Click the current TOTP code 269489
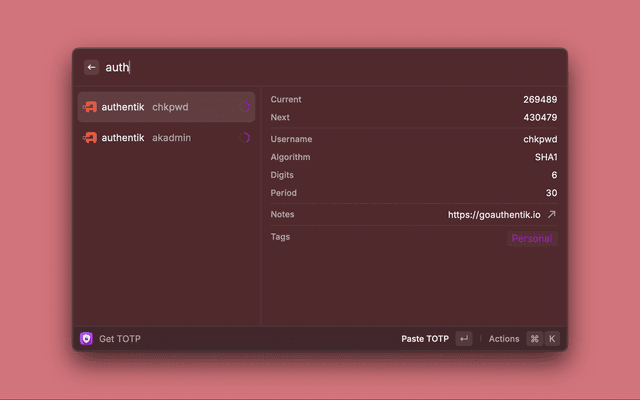Viewport: 640px width, 400px height. point(540,100)
